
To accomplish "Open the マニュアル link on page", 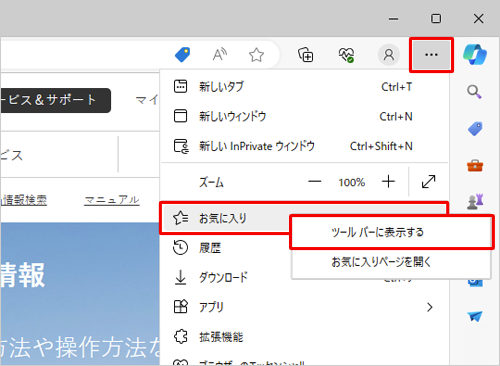I will point(112,200).
